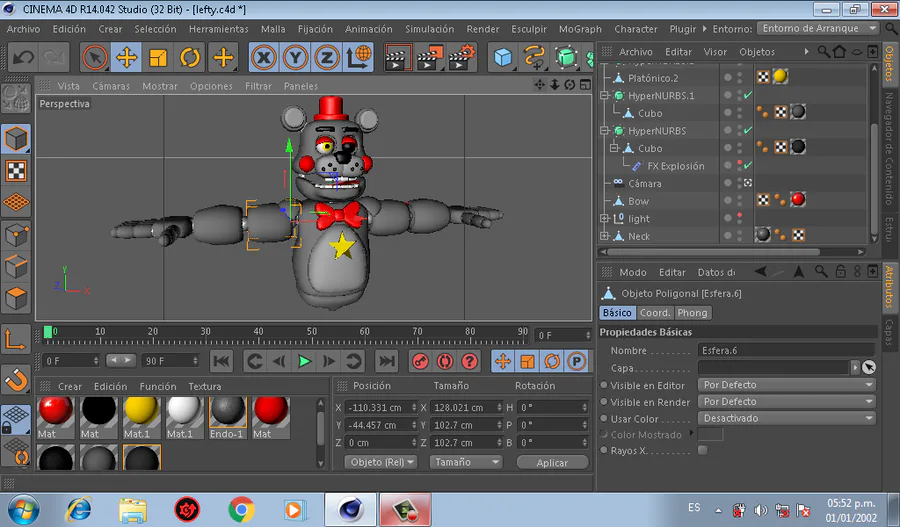
Task: Select the Live Selection cursor tool
Action: (95, 57)
